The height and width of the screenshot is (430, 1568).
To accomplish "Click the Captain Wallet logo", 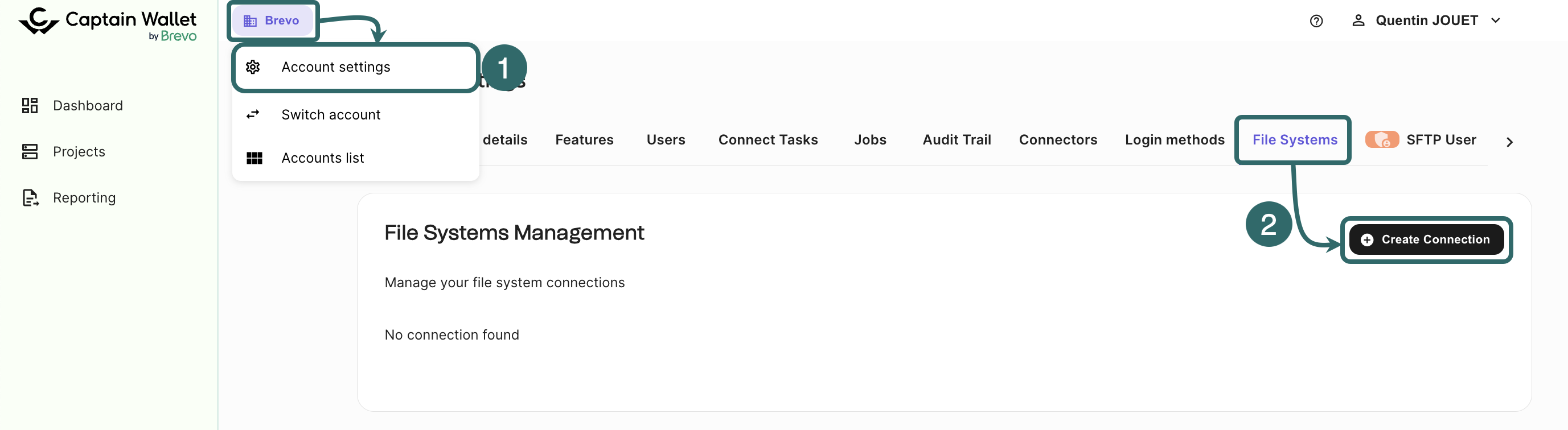I will pyautogui.click(x=108, y=24).
